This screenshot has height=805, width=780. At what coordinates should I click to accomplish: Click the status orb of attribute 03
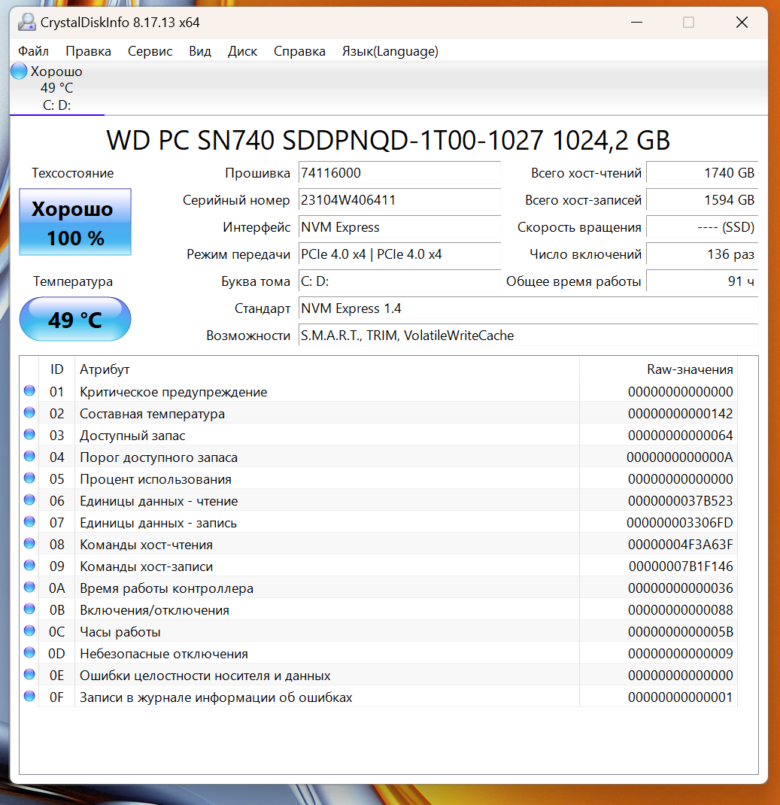coord(29,434)
